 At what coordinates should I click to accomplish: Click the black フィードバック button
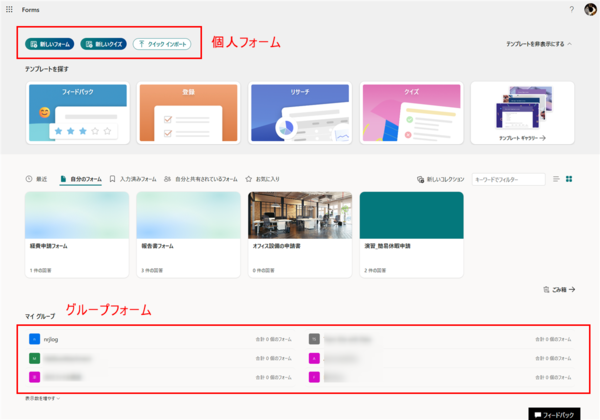(554, 414)
